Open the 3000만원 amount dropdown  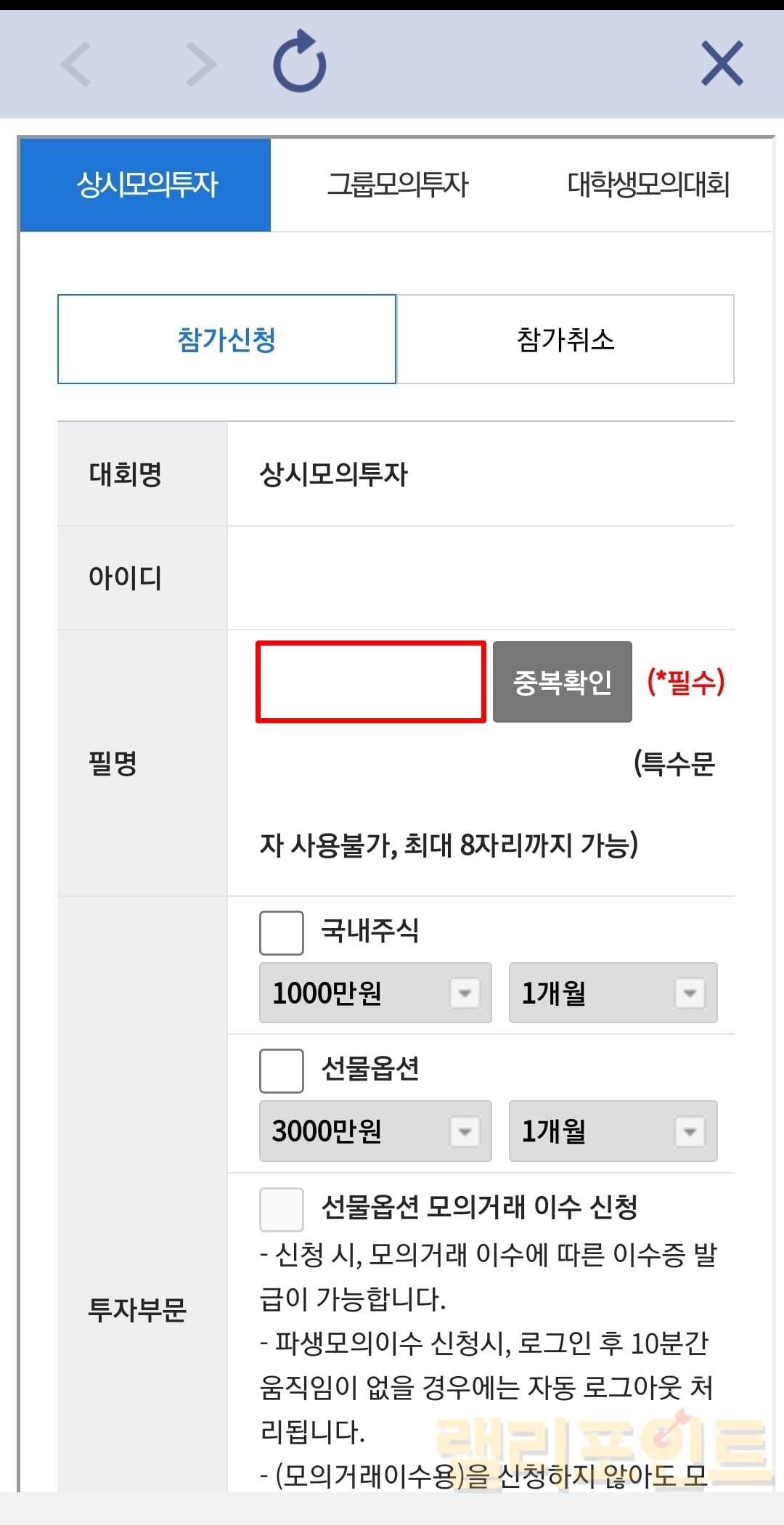tap(375, 1131)
